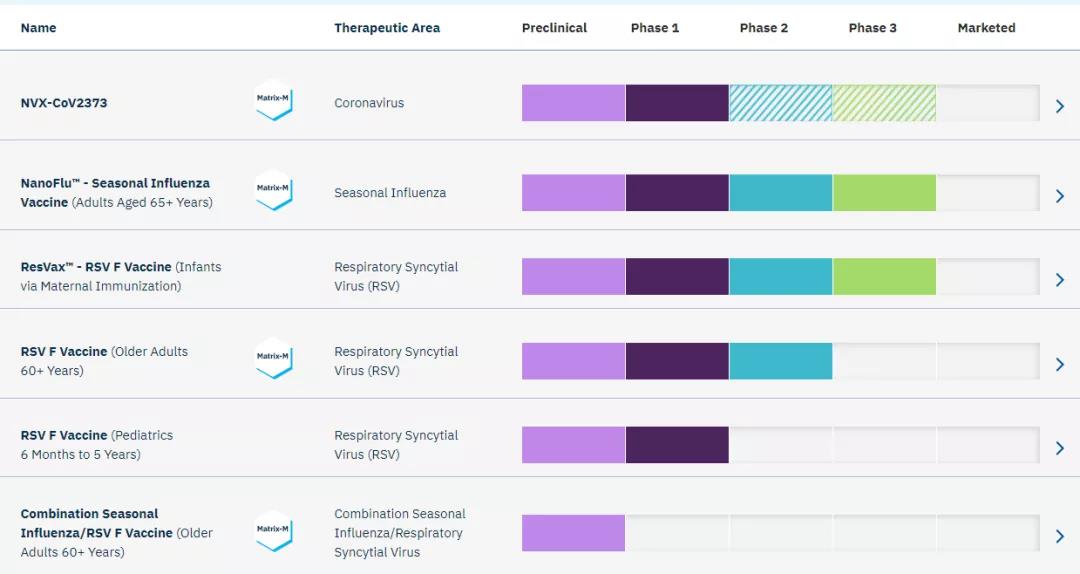Click Matrix-M icon in Combination vaccine row
The image size is (1080, 574).
273,531
